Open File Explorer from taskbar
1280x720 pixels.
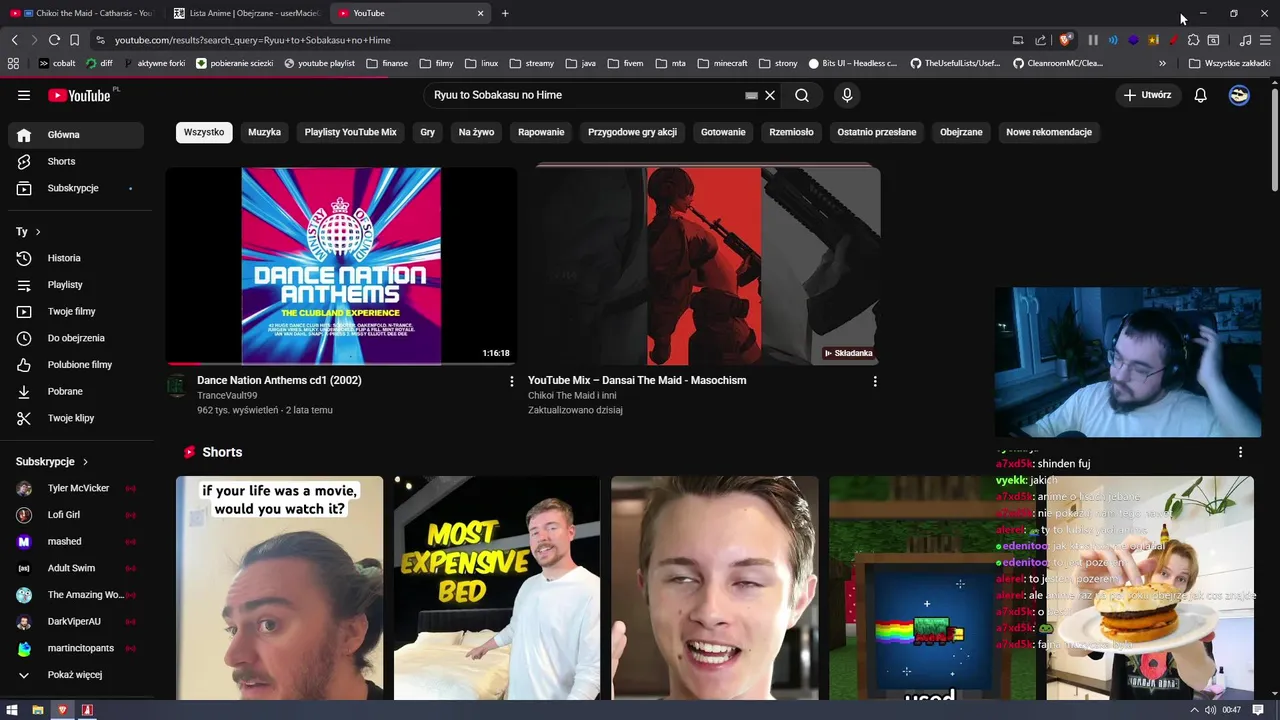37,710
